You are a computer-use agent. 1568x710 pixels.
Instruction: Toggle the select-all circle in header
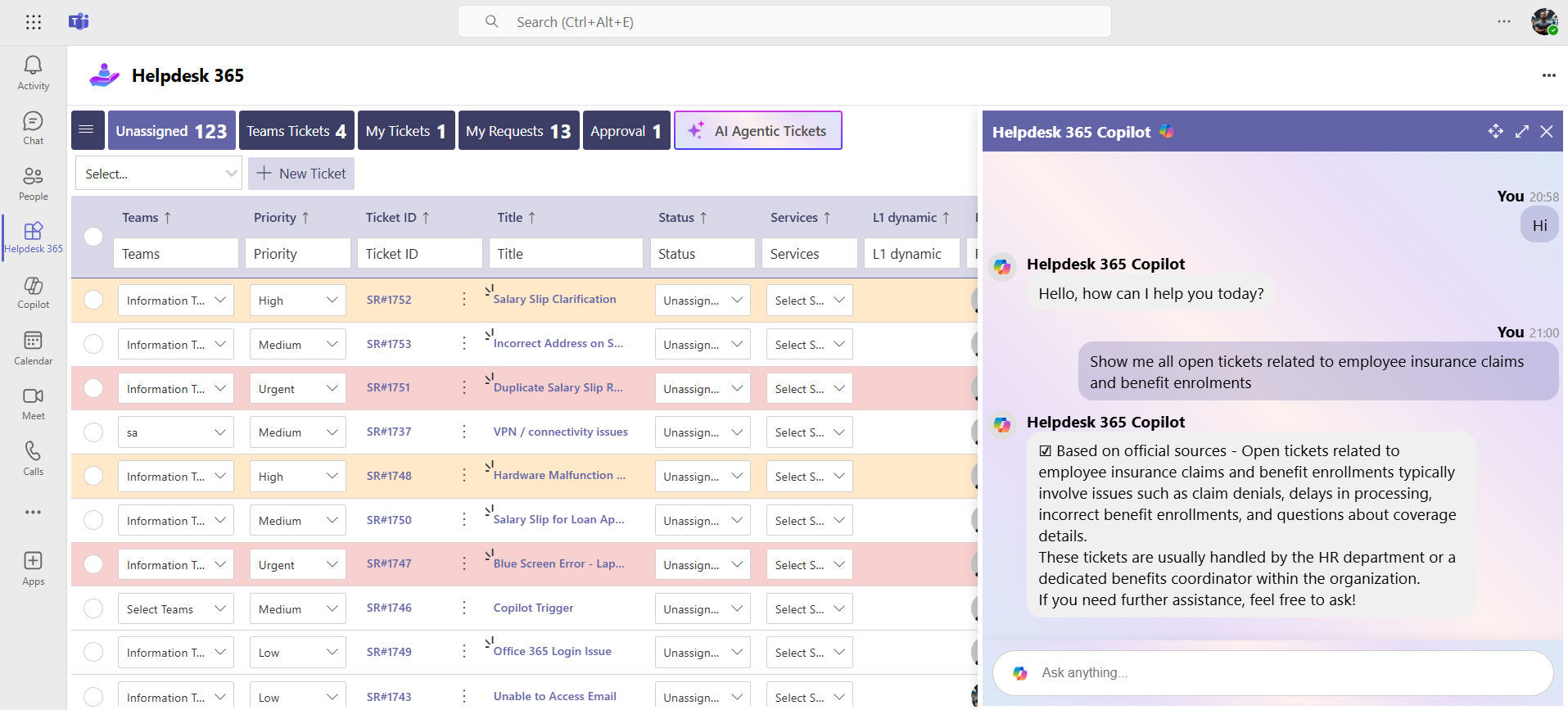point(93,236)
